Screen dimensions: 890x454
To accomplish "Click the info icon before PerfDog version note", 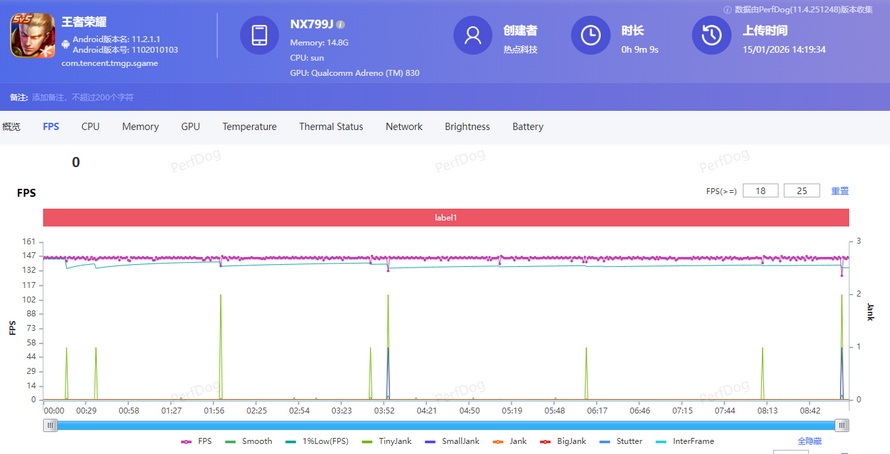I will pyautogui.click(x=727, y=10).
